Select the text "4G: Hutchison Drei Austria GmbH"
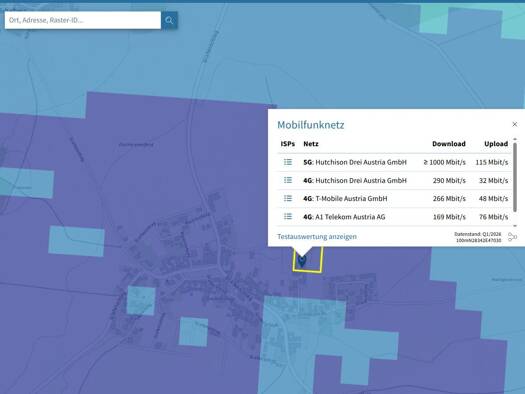 (x=355, y=180)
